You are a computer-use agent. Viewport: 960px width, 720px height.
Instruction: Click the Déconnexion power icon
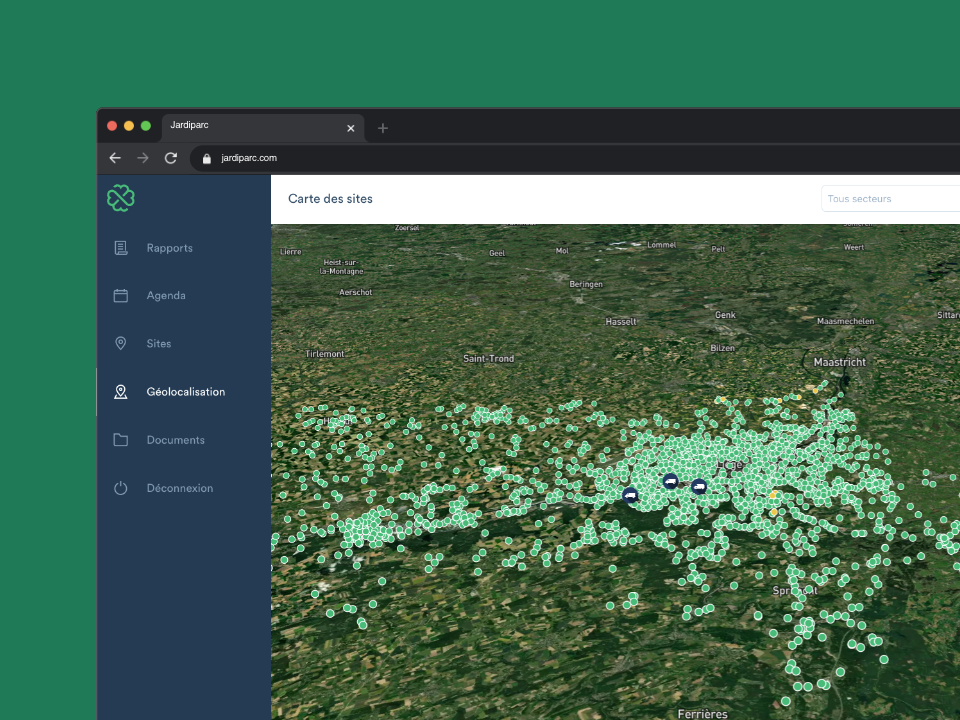[x=121, y=488]
